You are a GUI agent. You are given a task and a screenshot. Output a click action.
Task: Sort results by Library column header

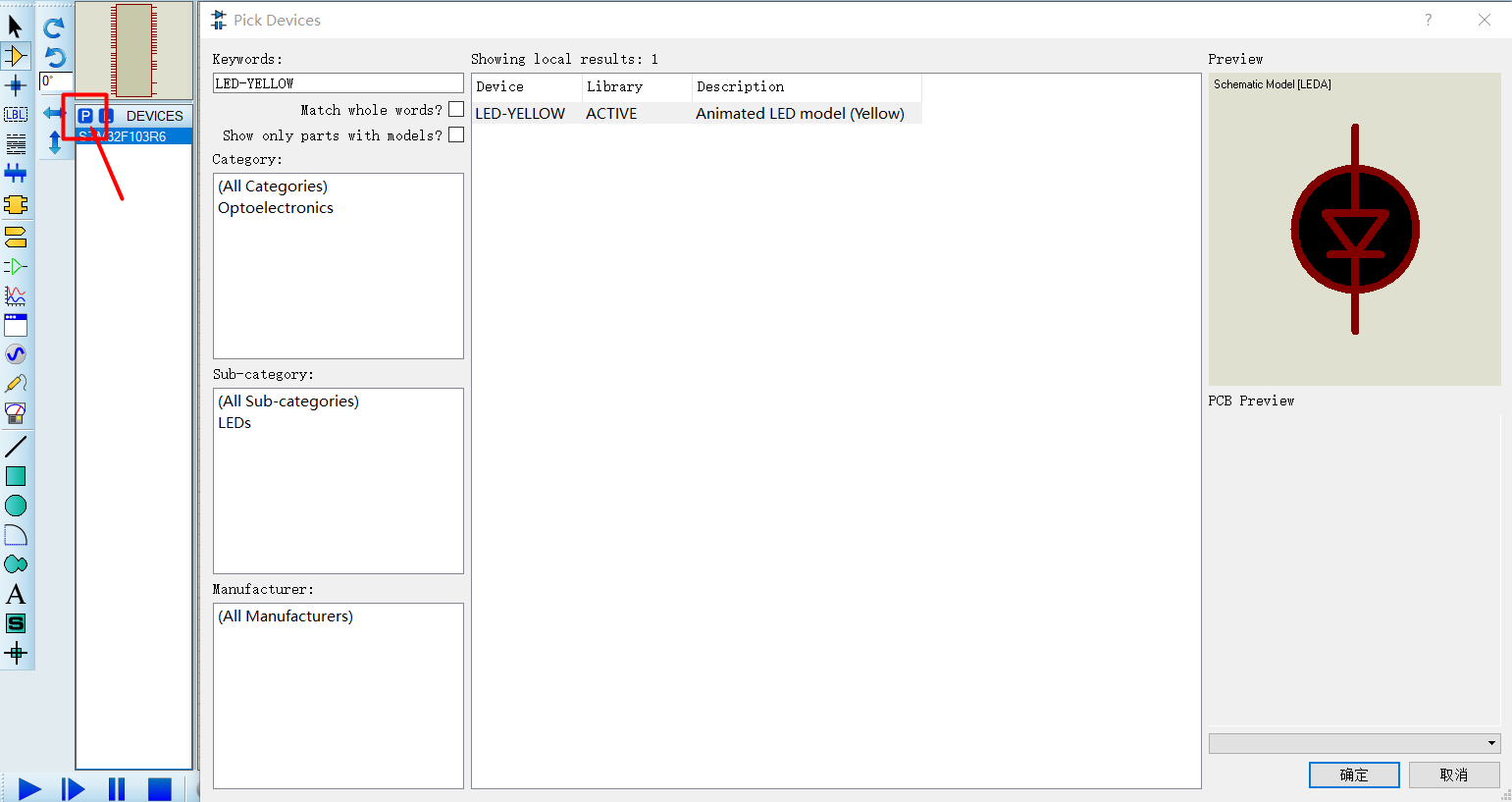[638, 87]
